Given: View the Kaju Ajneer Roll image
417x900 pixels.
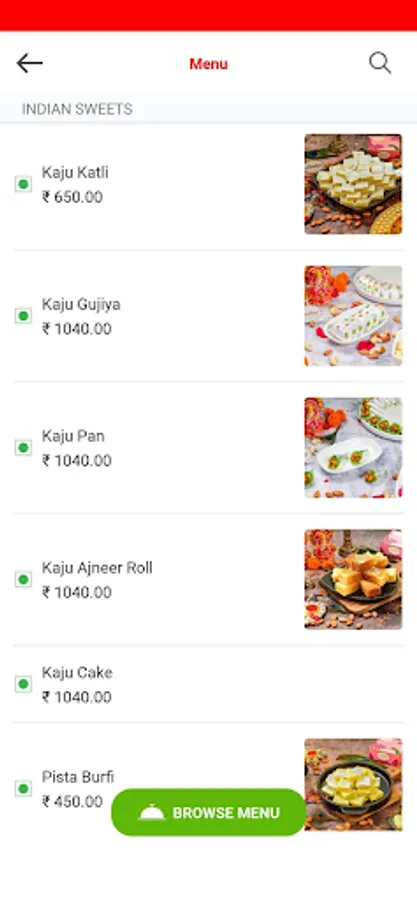Looking at the screenshot, I should (x=353, y=579).
